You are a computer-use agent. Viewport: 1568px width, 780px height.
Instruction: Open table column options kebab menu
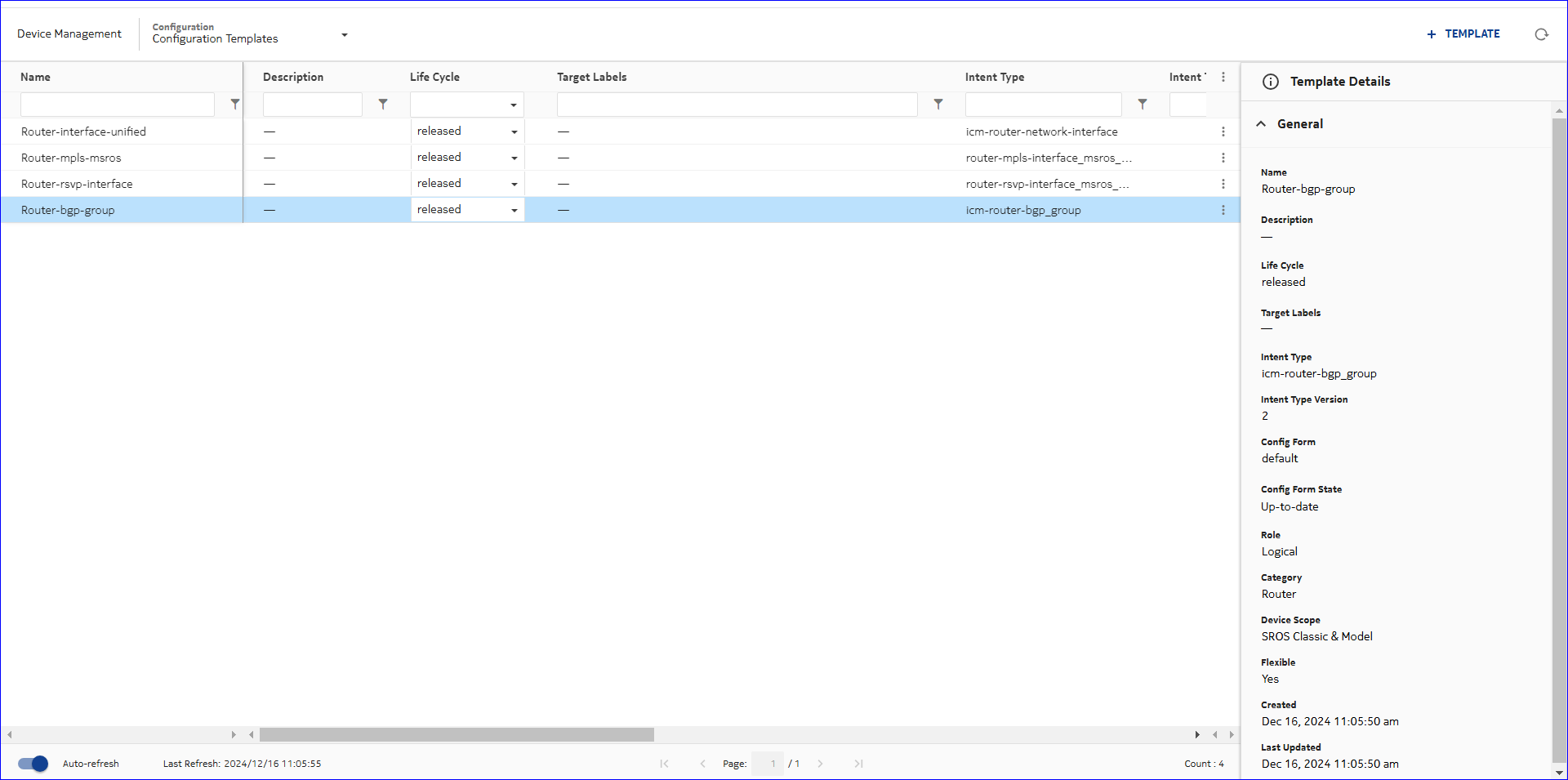coord(1223,77)
